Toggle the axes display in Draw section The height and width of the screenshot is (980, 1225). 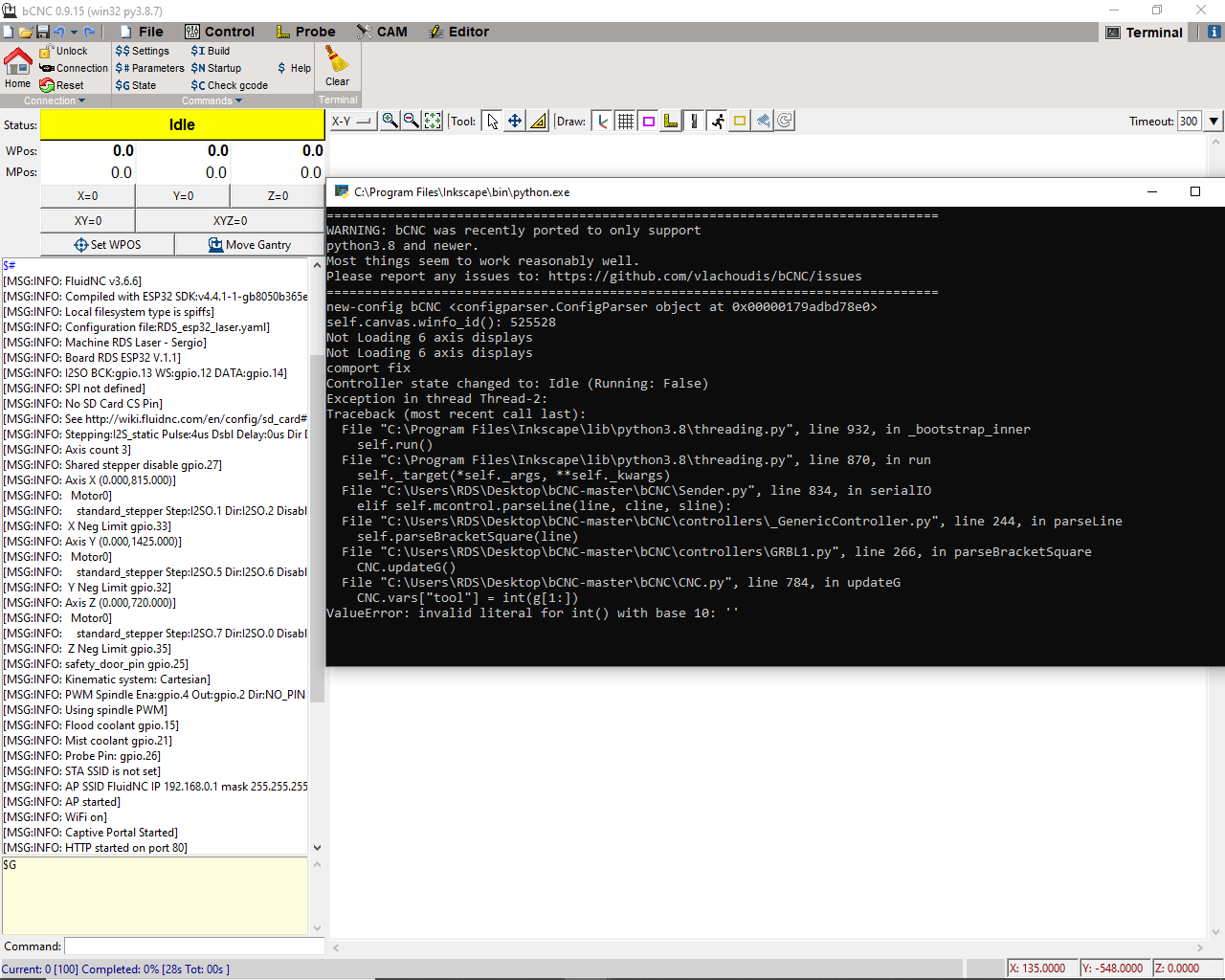coord(602,121)
